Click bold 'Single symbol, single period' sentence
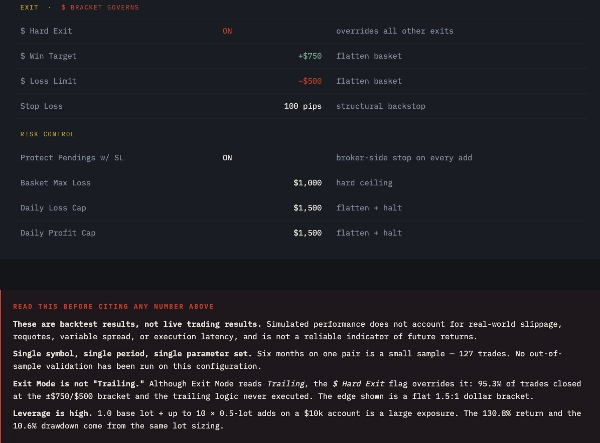The width and height of the screenshot is (600, 443). 132,353
